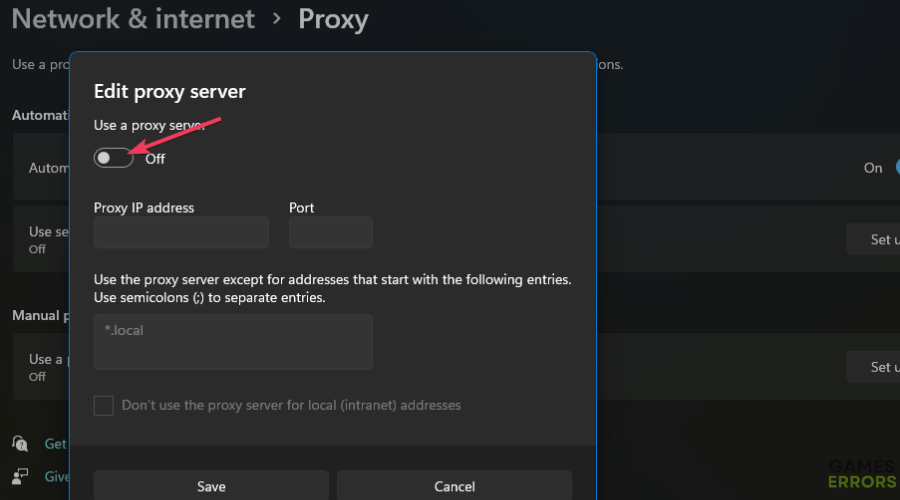Click the Port input field
The height and width of the screenshot is (500, 900).
click(331, 232)
